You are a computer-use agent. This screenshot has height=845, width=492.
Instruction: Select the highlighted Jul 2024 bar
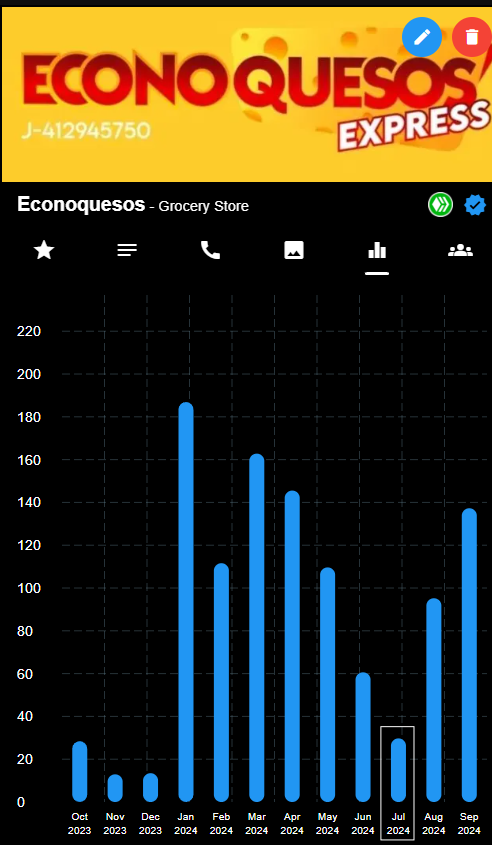(x=398, y=770)
